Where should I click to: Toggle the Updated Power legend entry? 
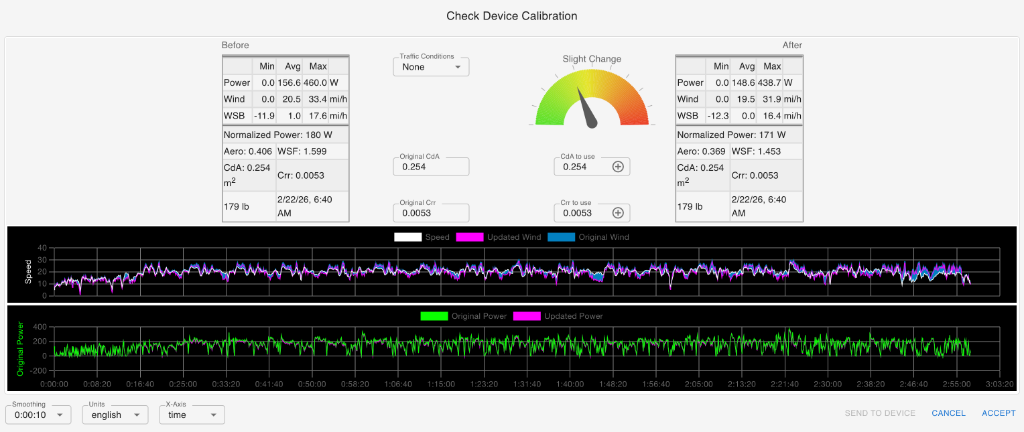(558, 316)
